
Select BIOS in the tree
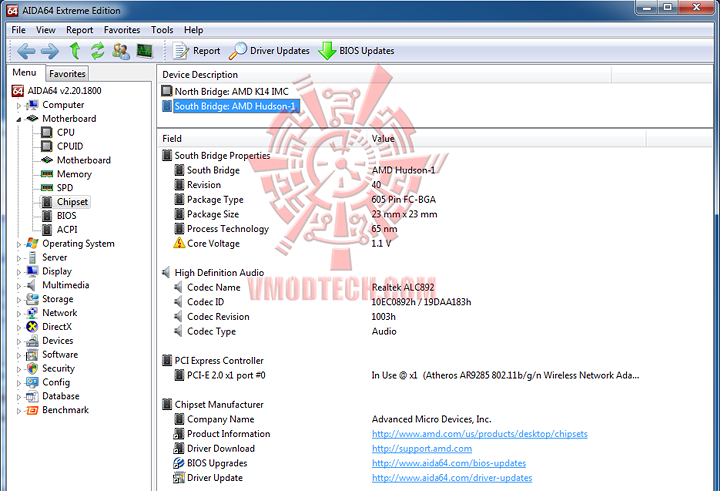(59, 215)
